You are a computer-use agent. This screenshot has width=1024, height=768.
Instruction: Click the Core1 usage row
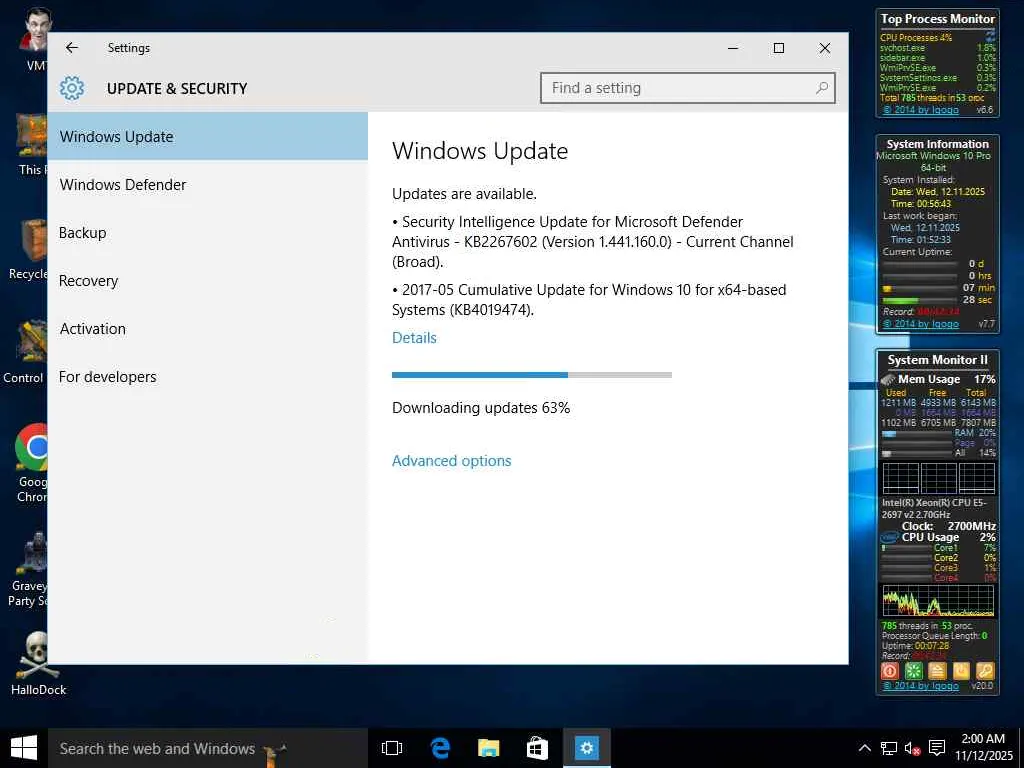[938, 548]
